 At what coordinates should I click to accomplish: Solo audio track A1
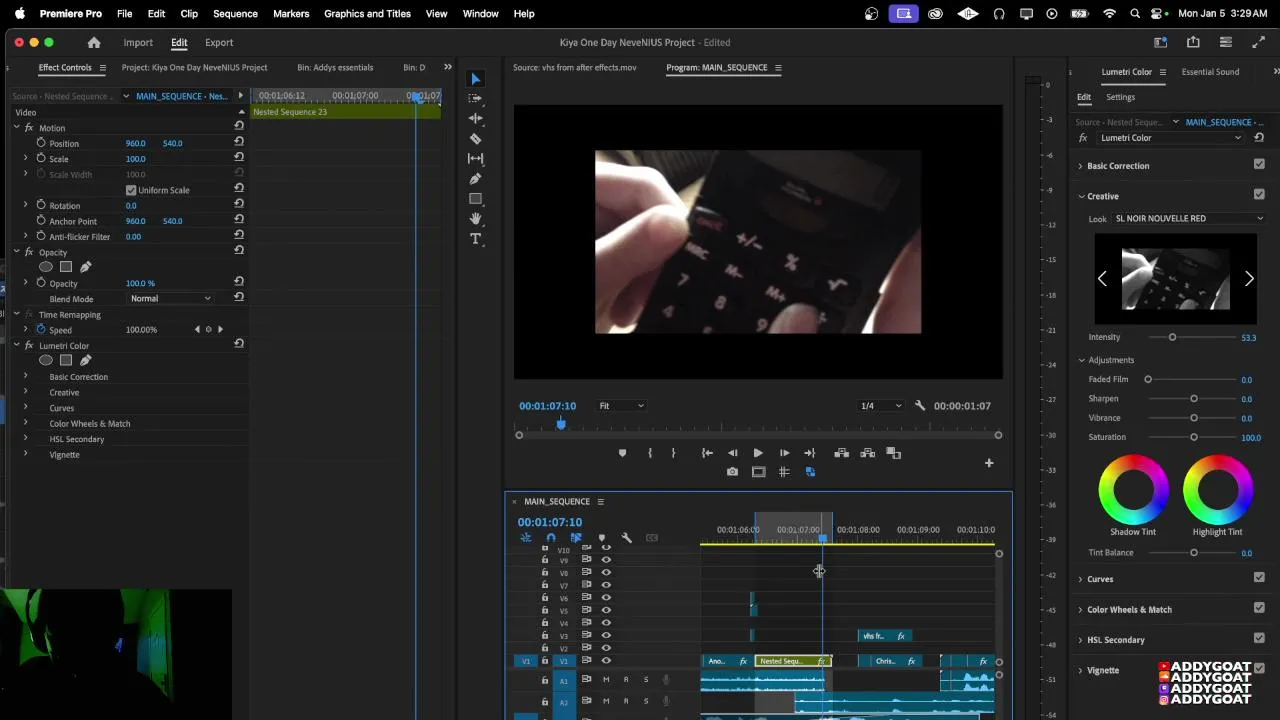[x=645, y=680]
